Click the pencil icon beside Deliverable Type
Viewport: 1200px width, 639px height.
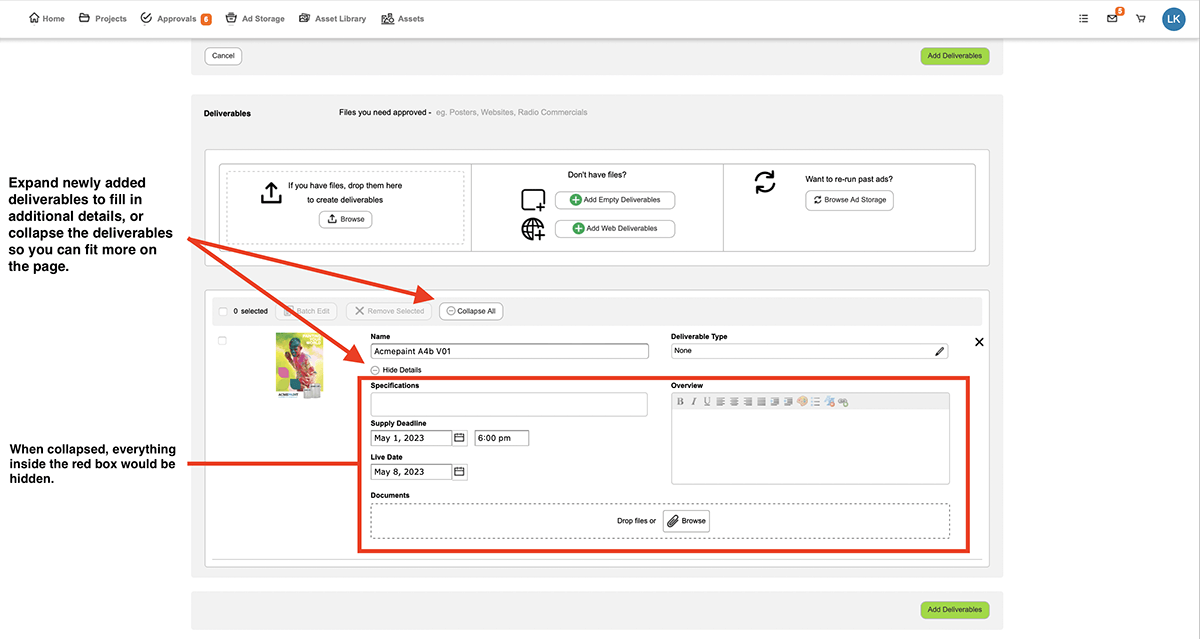pos(938,351)
